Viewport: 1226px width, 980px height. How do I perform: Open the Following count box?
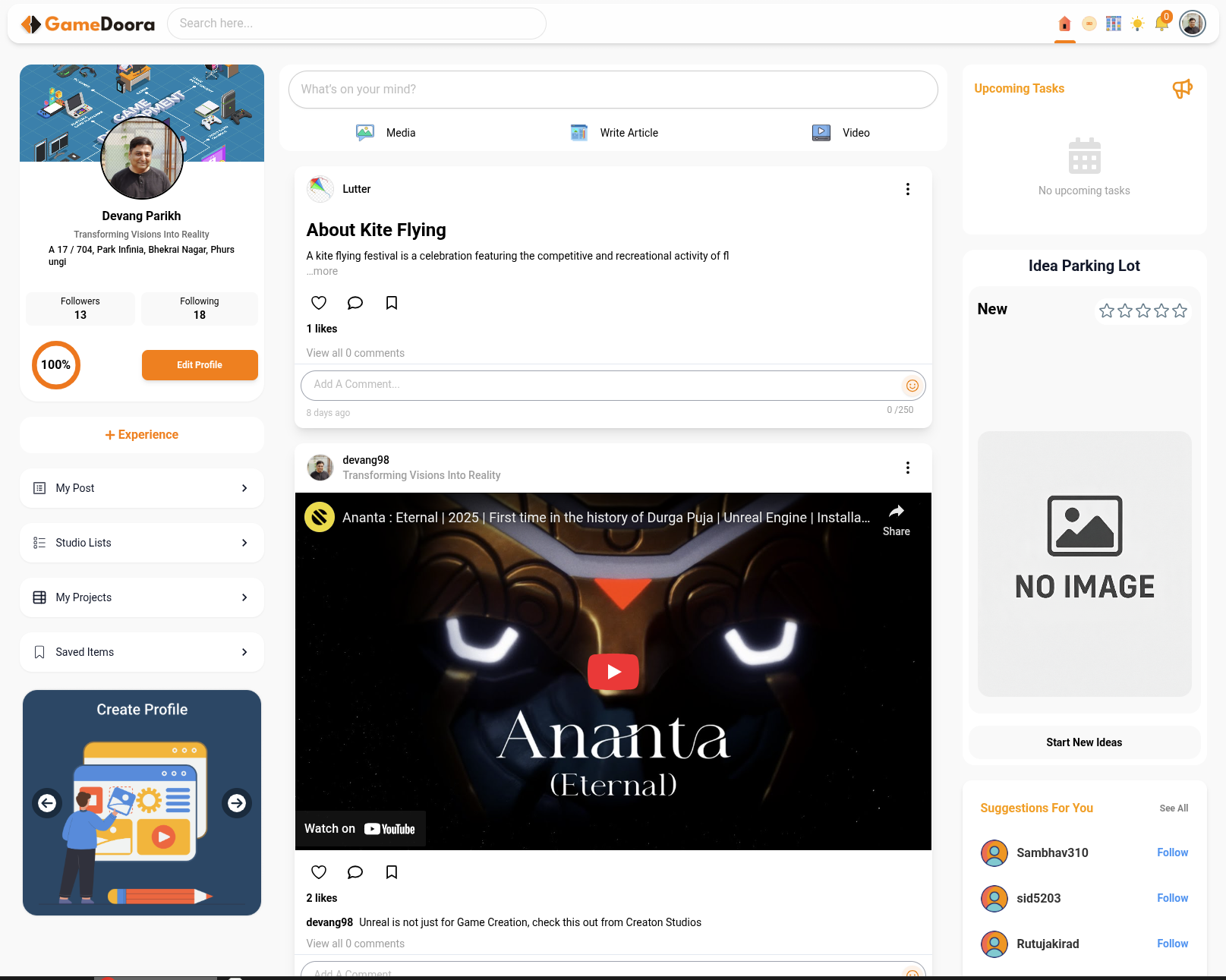click(200, 309)
